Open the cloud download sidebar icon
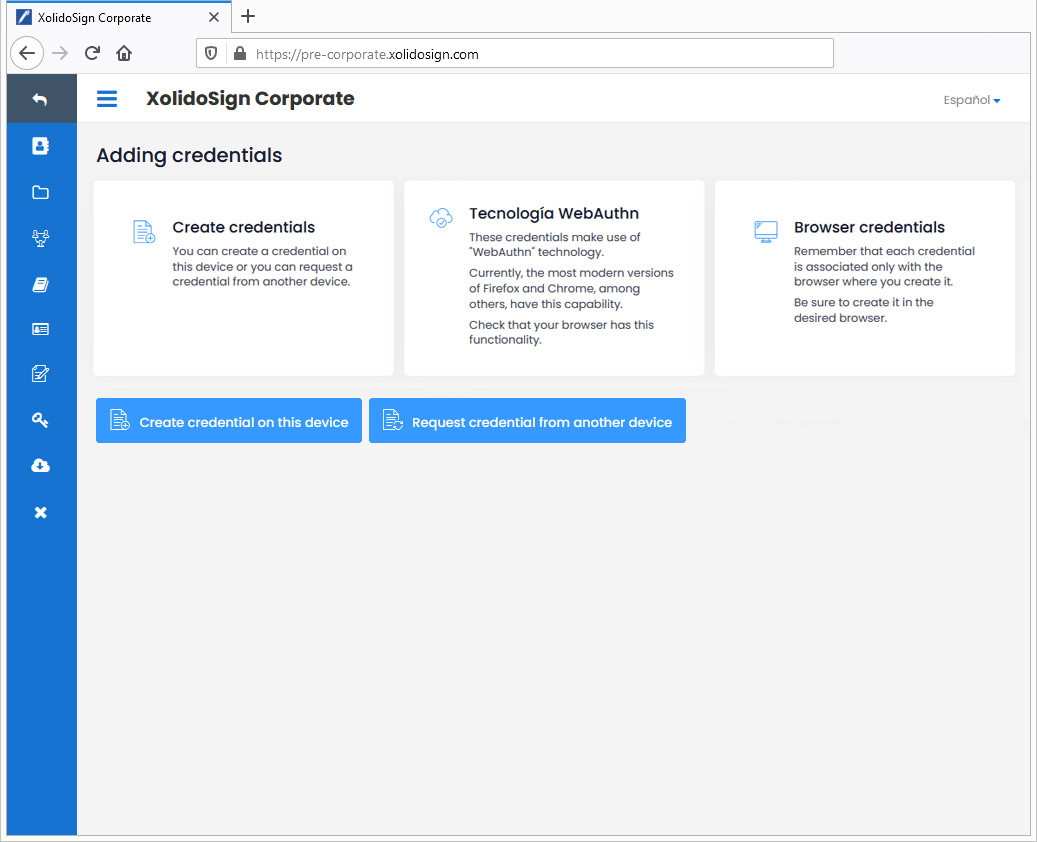This screenshot has width=1037, height=842. 40,466
